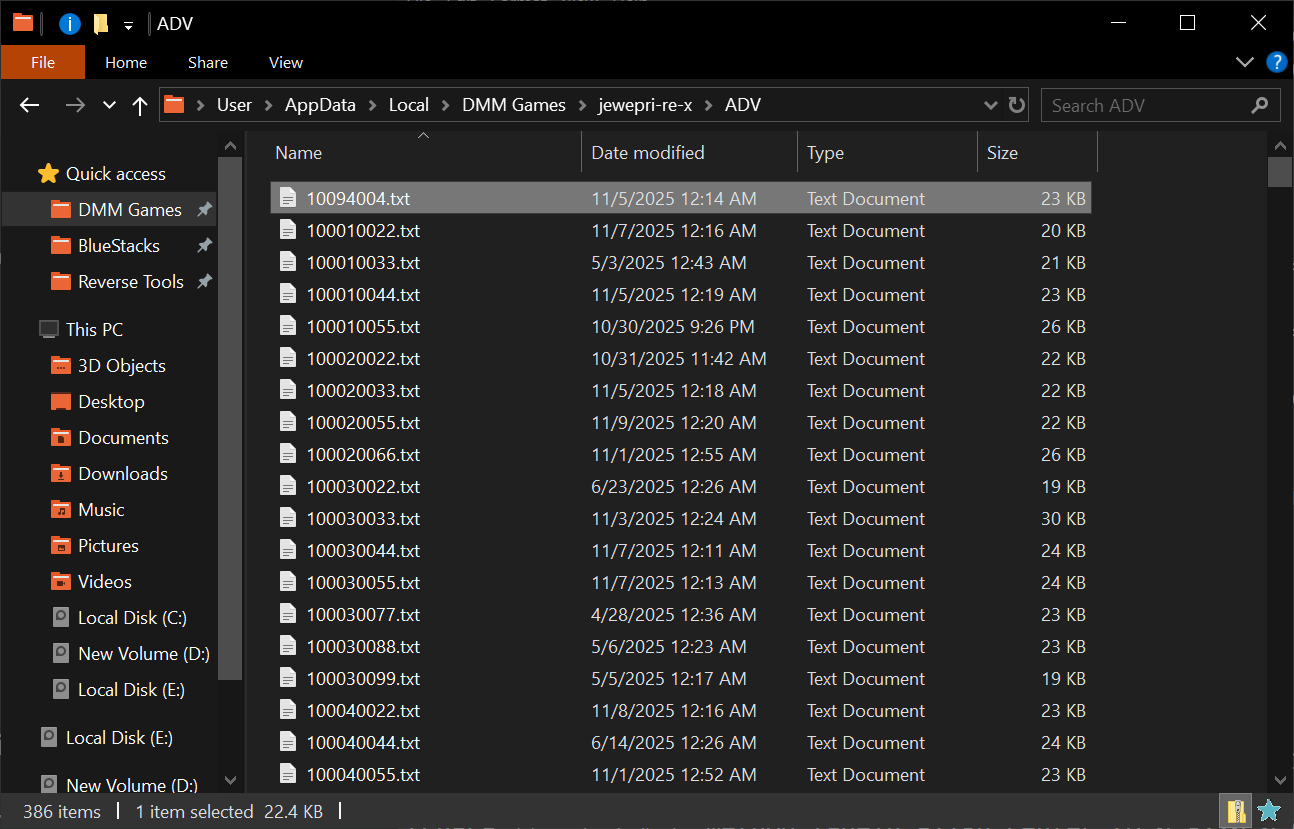Open the Help question mark icon
Screen dimensions: 1294x829
coord(1276,62)
